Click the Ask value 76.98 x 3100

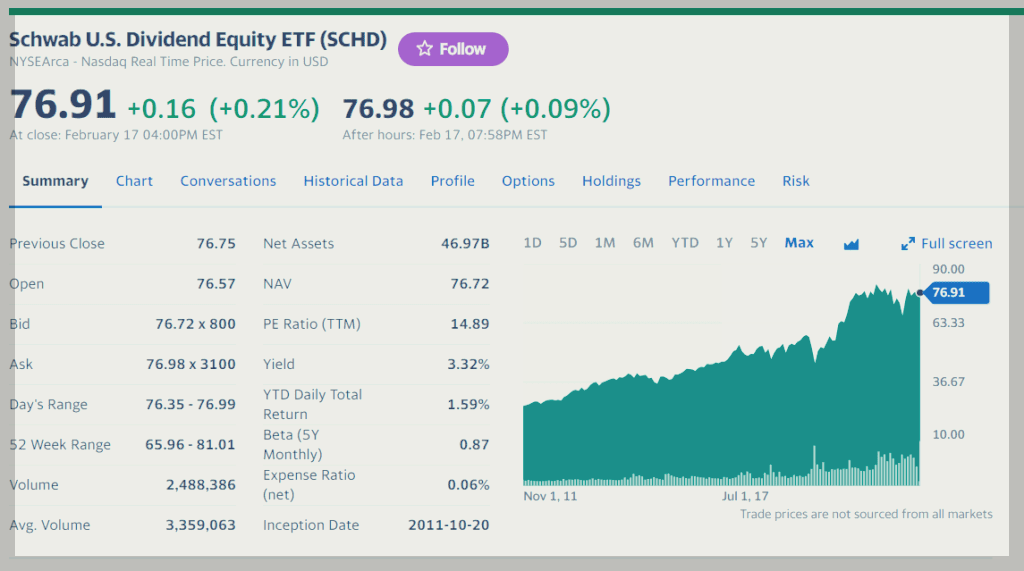[191, 364]
